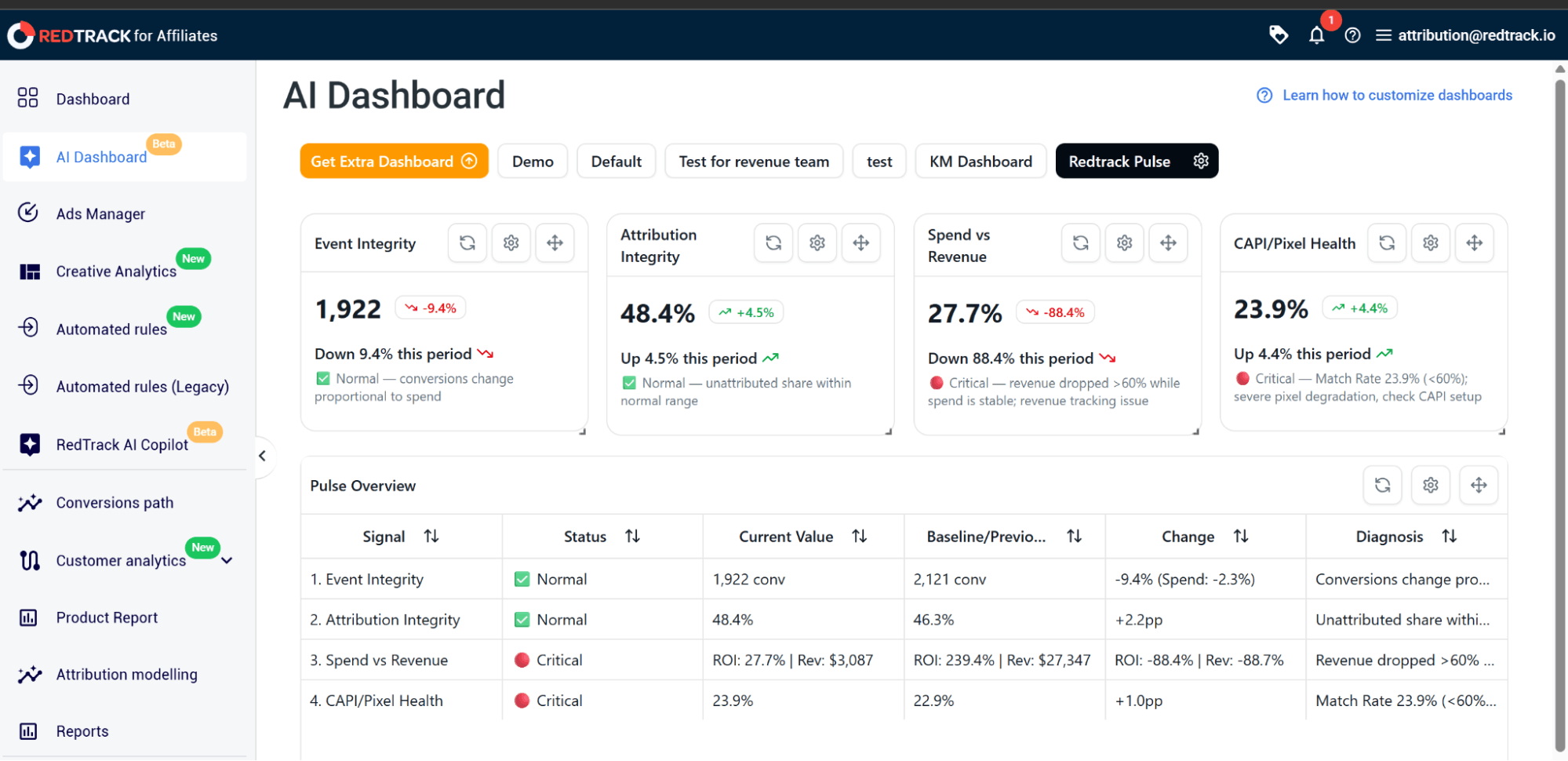Refresh the Pulse Overview table
The height and width of the screenshot is (761, 1568).
tap(1383, 486)
